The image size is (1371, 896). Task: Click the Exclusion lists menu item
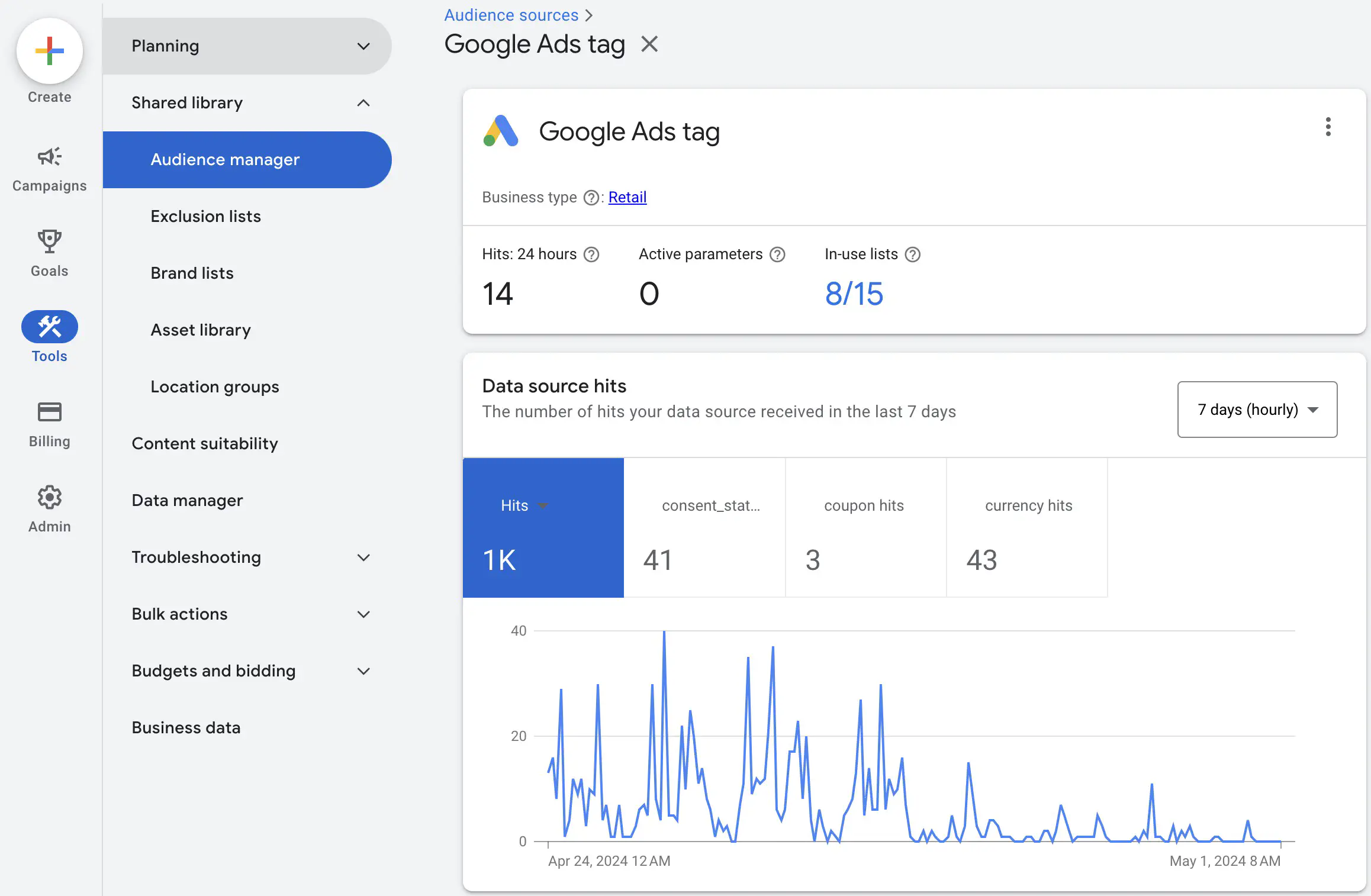(205, 215)
